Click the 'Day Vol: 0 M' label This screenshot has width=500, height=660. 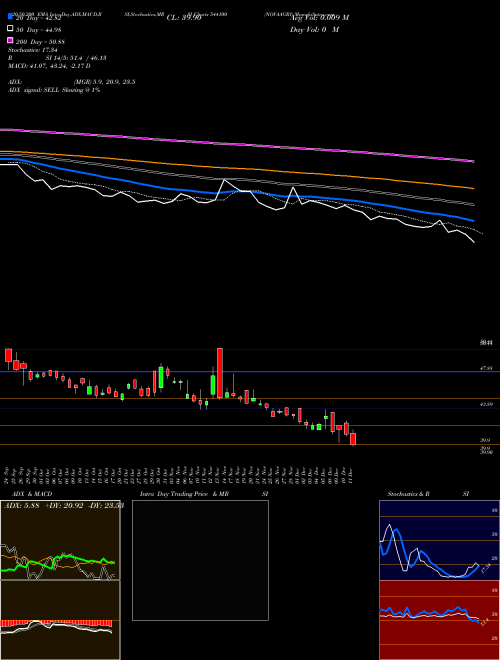click(314, 29)
